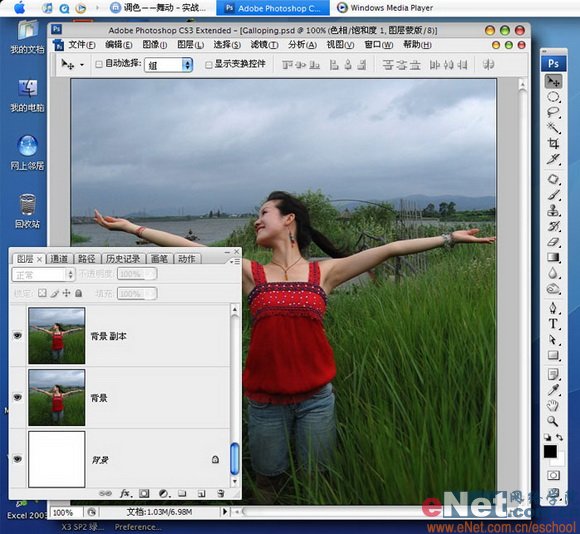The image size is (580, 534).
Task: Toggle Quick Mask mode button
Action: click(x=553, y=476)
